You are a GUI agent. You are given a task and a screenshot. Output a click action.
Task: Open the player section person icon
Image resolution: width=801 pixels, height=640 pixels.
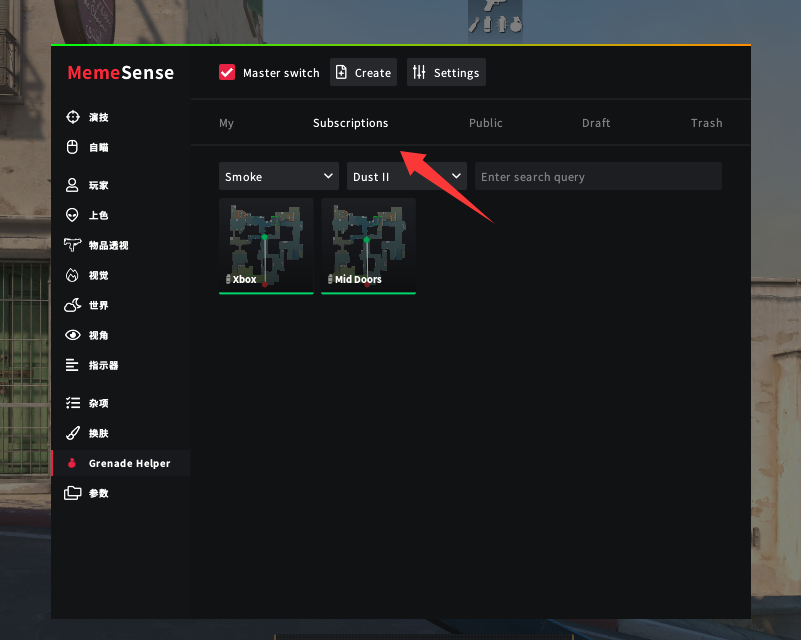pyautogui.click(x=72, y=185)
